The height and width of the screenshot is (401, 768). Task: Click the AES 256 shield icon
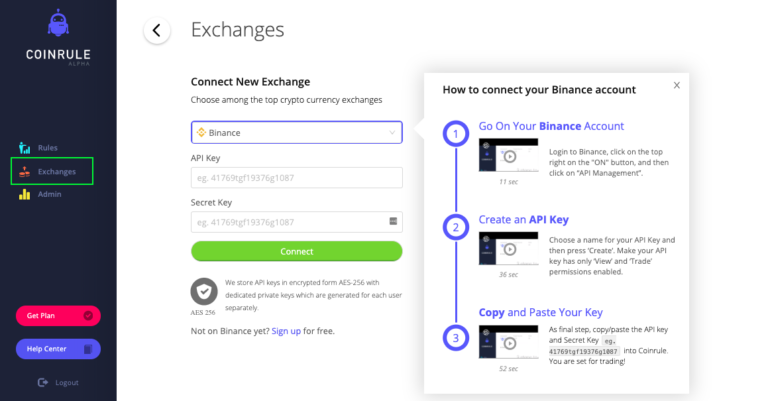[x=204, y=292]
